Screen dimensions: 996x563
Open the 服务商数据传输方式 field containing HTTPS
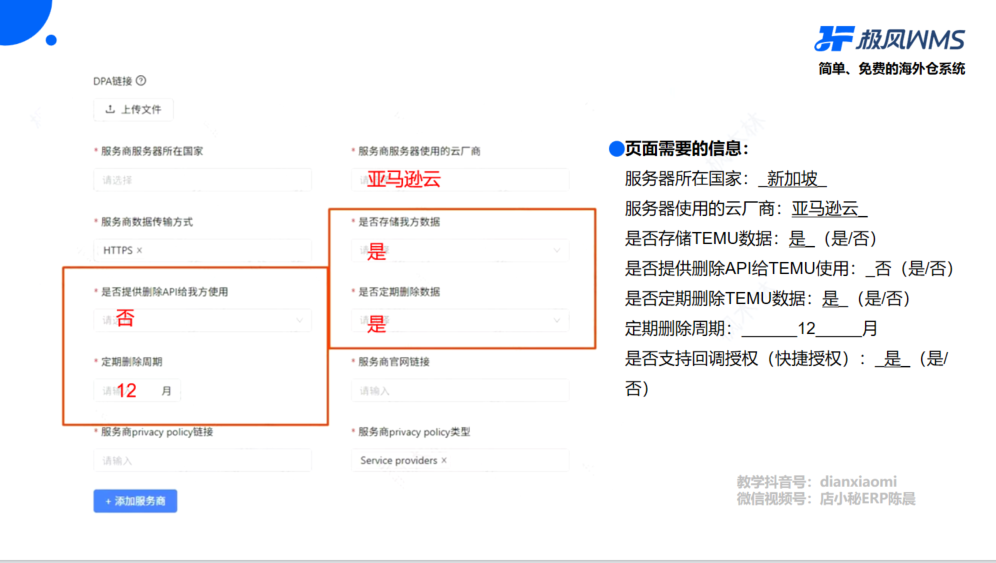(203, 250)
